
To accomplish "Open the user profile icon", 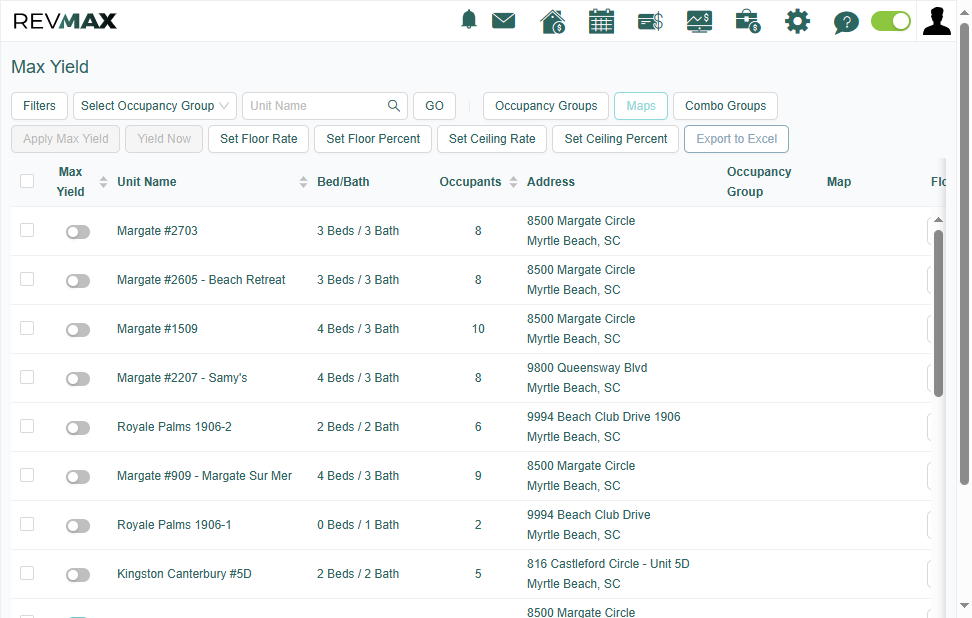I will click(937, 21).
